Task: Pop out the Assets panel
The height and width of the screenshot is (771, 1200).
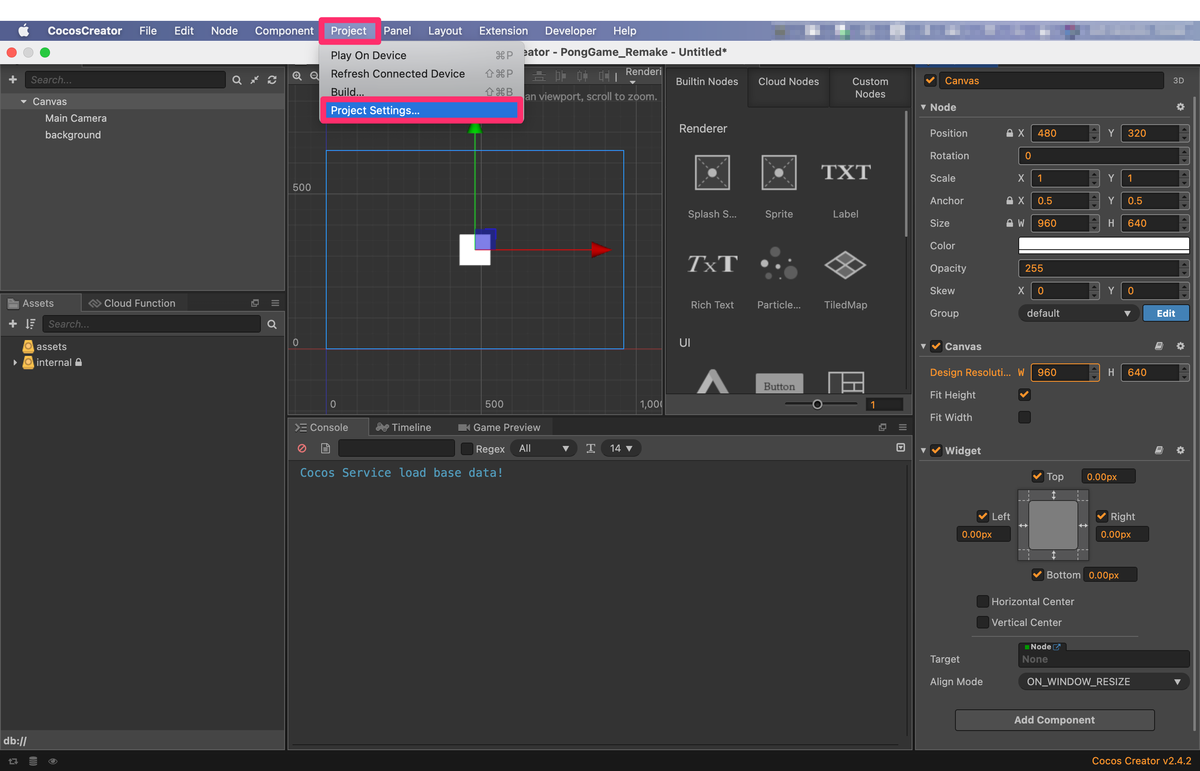Action: pos(255,303)
